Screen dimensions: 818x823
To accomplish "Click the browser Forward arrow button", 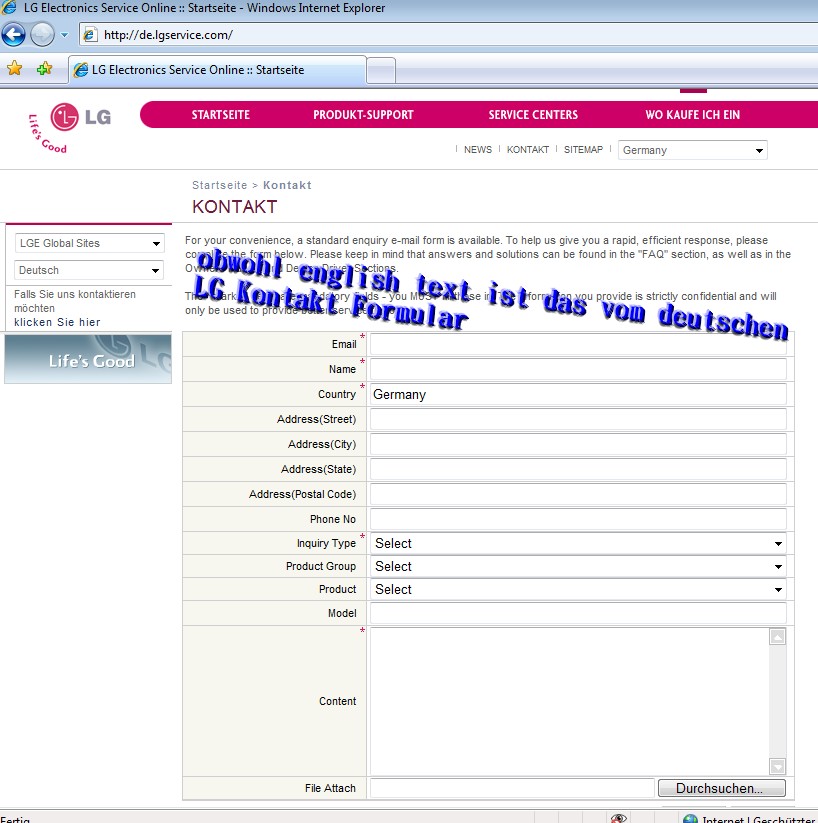I will pos(42,35).
